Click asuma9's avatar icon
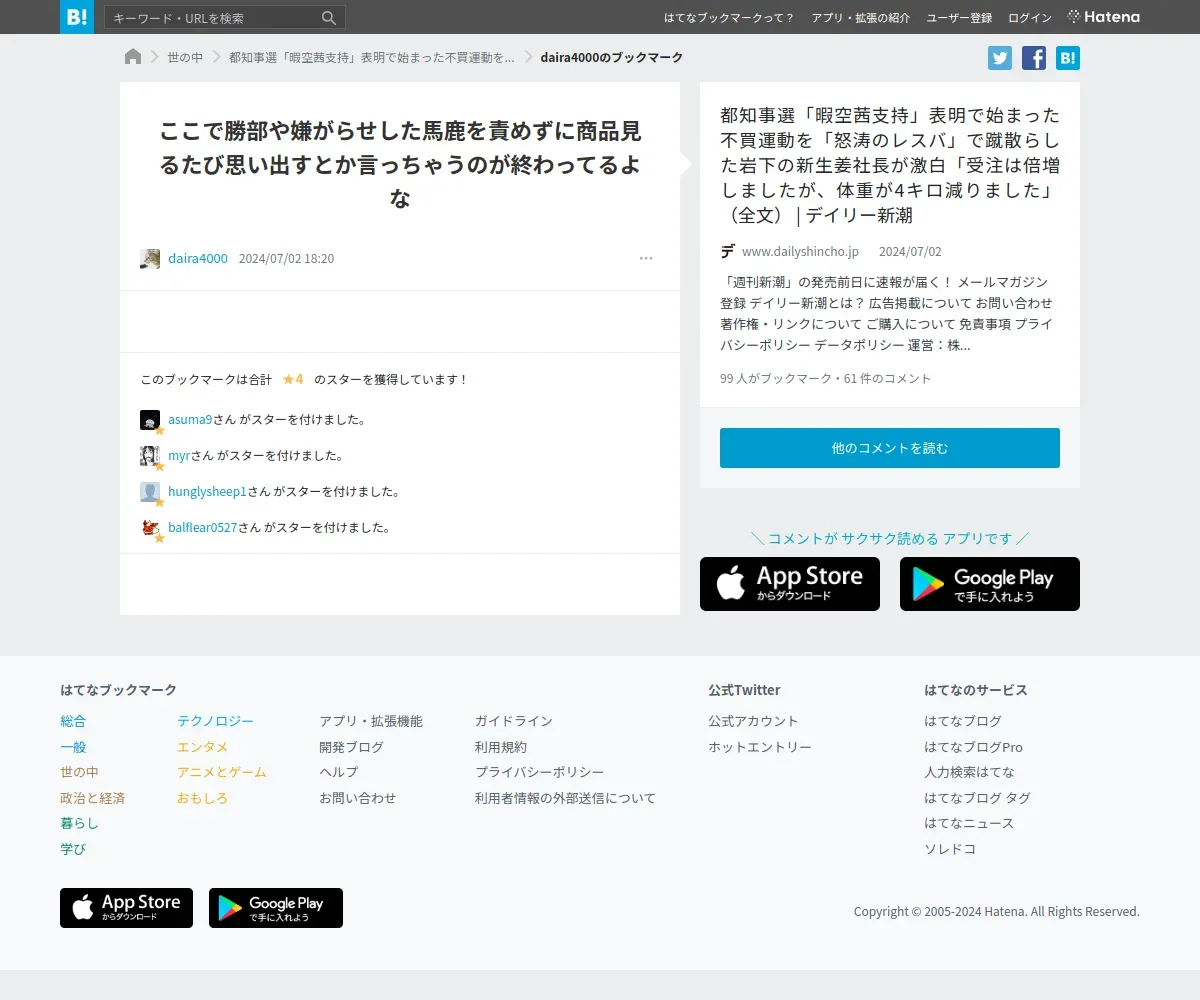Viewport: 1200px width, 1000px height. point(150,420)
